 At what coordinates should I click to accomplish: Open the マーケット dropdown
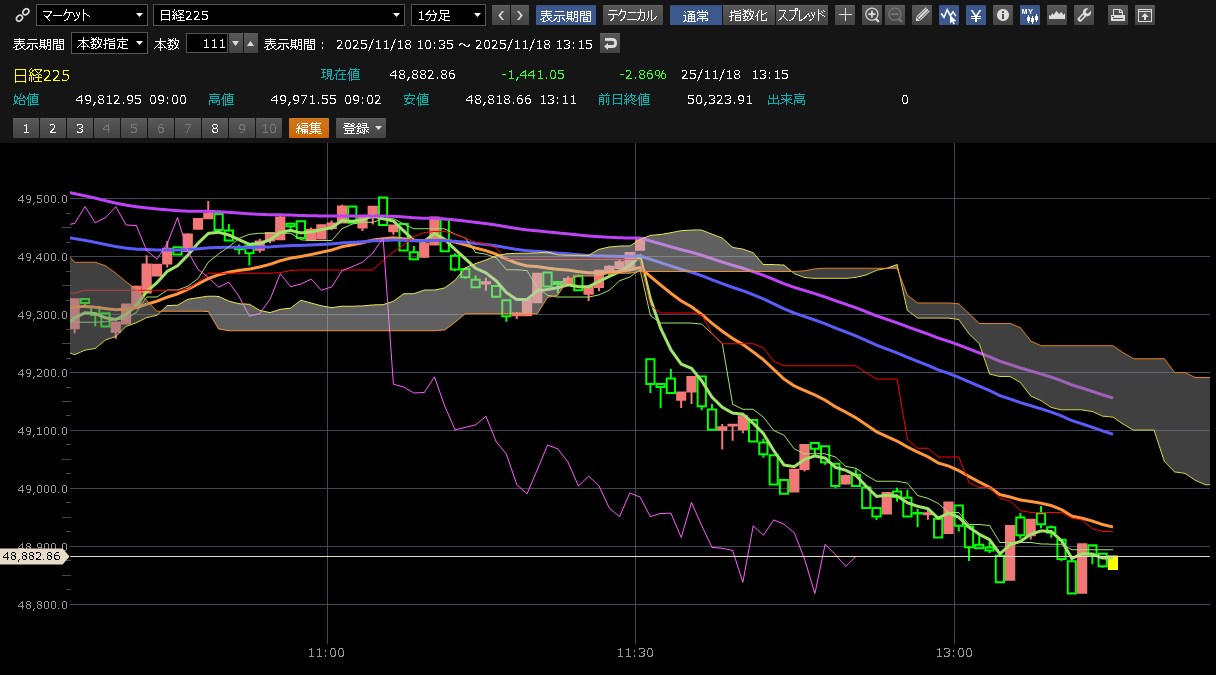tap(91, 15)
